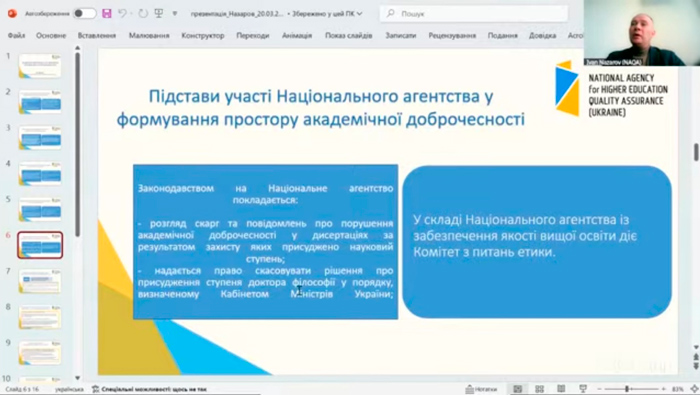This screenshot has height=395, width=700.
Task: Switch to Slide Sorter view
Action: pos(539,389)
